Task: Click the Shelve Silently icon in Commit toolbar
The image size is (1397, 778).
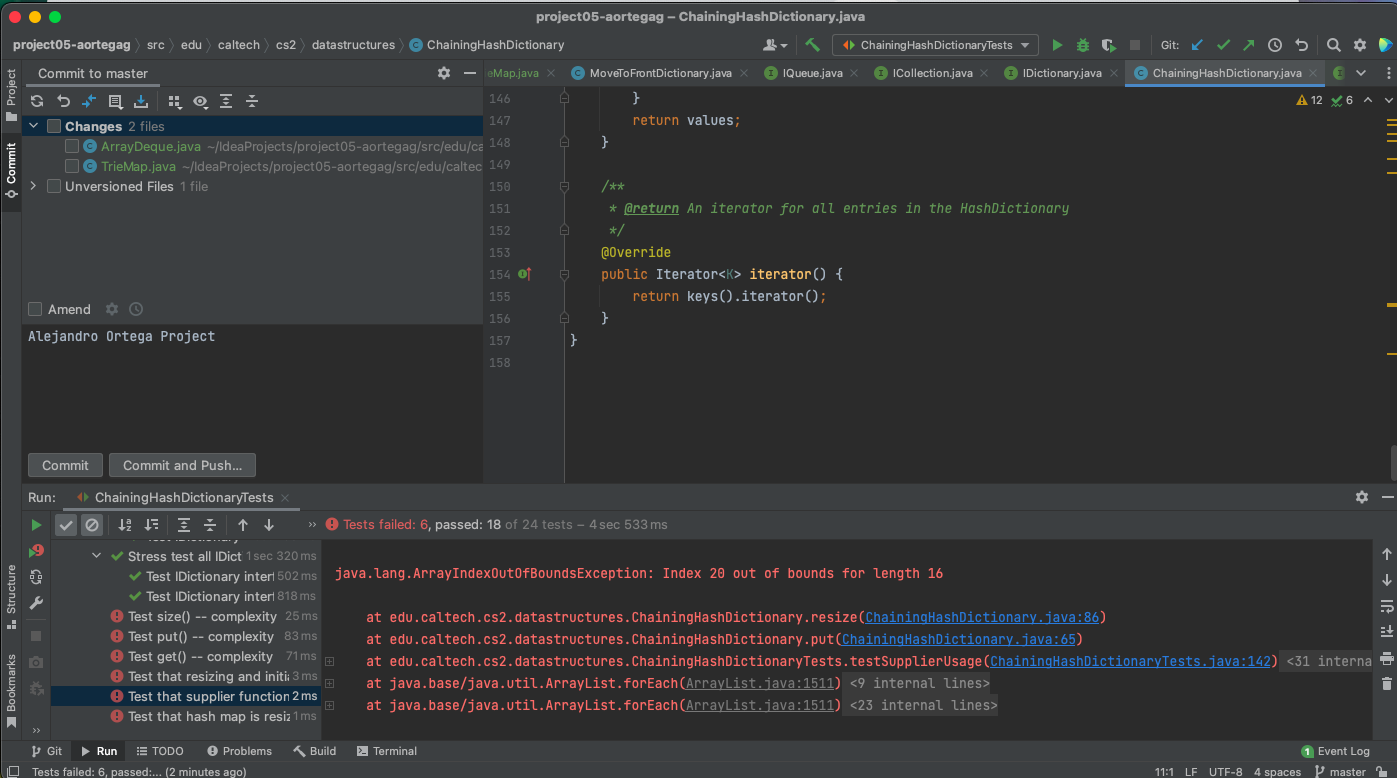Action: coord(141,101)
